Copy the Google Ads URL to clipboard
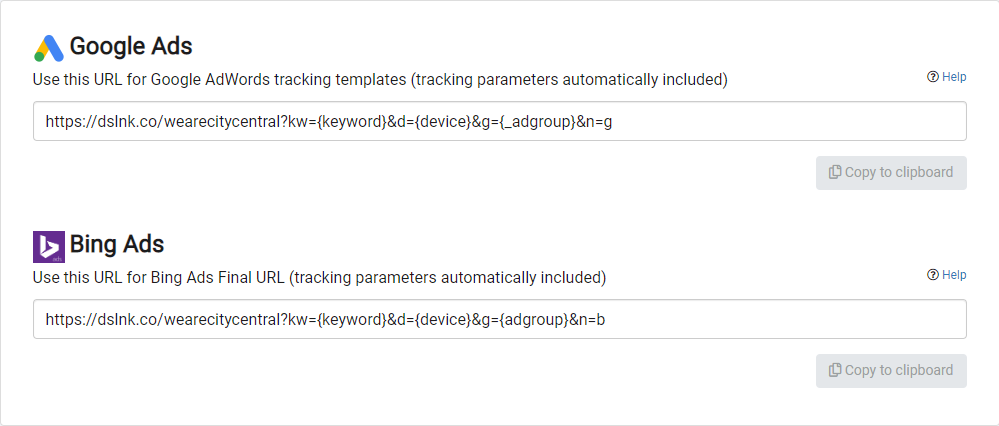This screenshot has height=426, width=999. point(891,173)
